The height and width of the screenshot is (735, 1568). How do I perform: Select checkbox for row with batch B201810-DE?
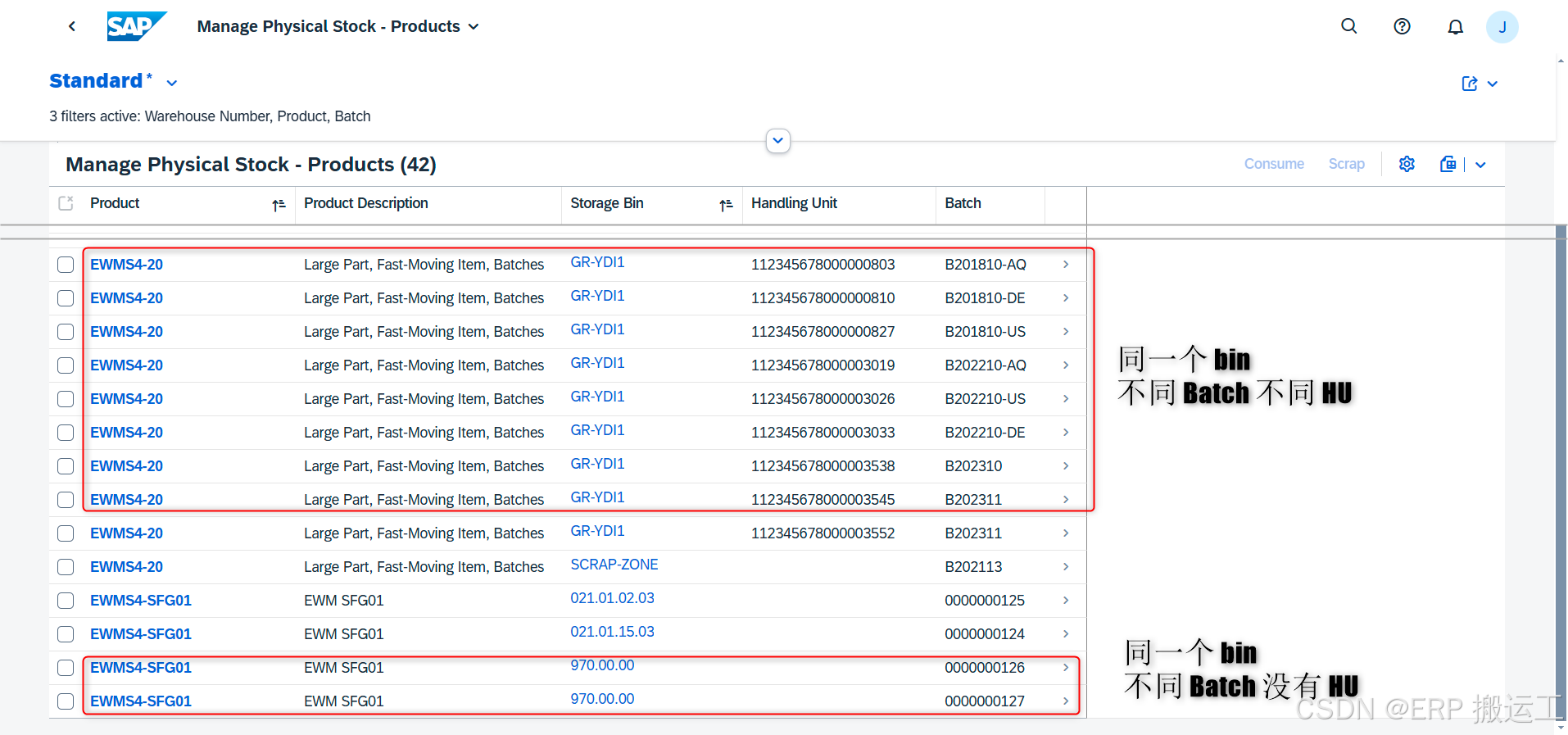66,298
